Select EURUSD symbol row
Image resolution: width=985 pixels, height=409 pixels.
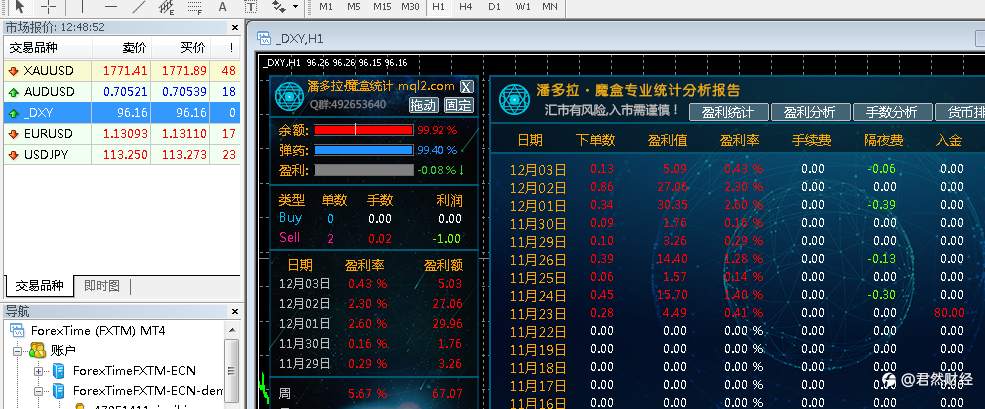click(122, 134)
